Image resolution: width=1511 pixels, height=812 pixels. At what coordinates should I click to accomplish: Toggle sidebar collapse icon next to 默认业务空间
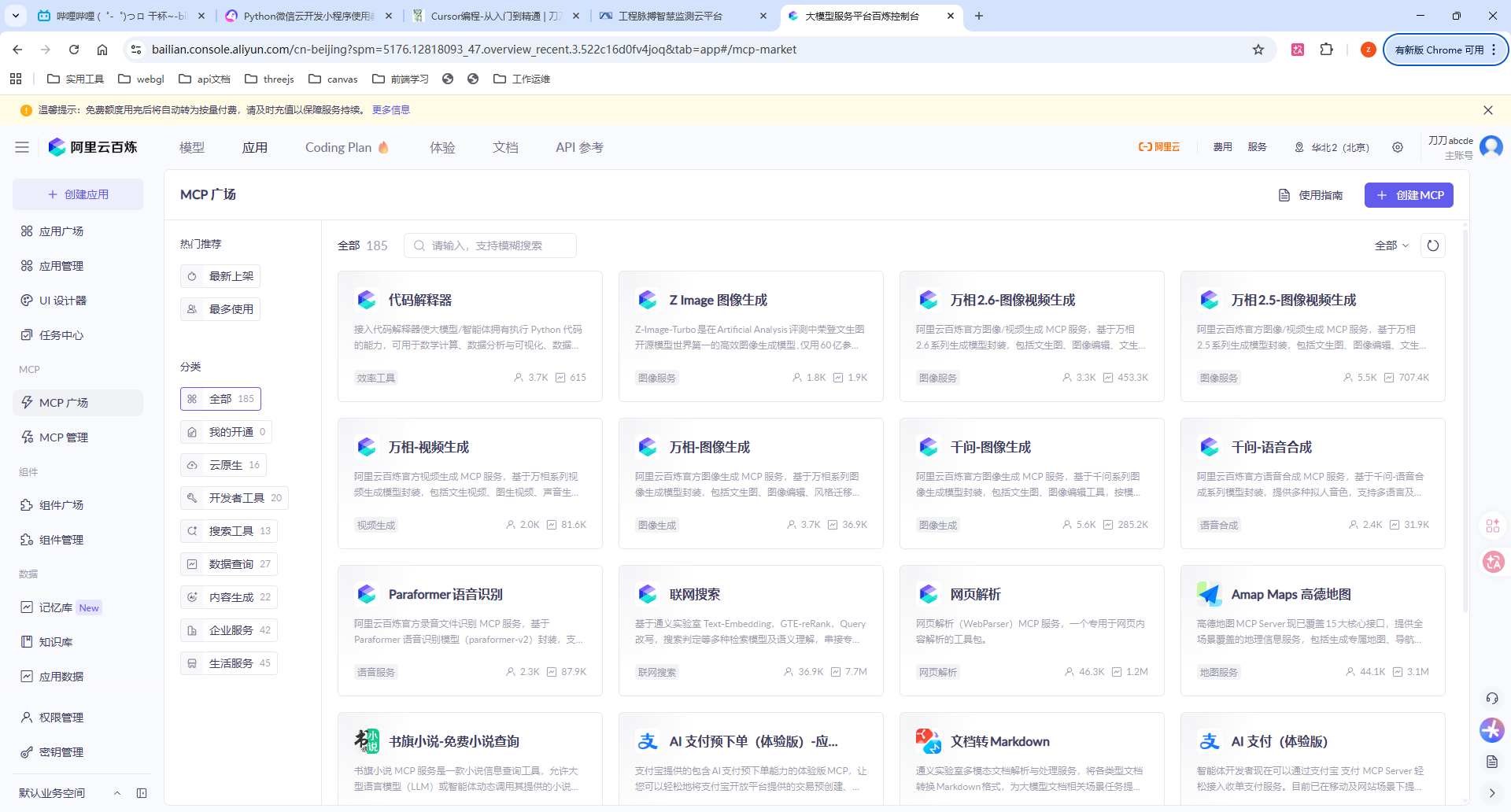click(x=142, y=793)
